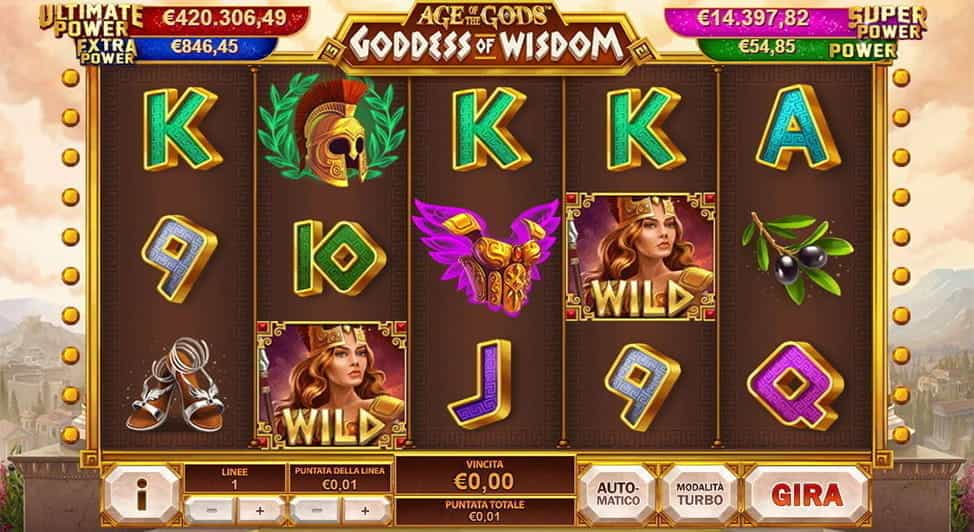Click the golden helmet with laurel wreath symbol
The image size is (974, 532).
tap(331, 130)
